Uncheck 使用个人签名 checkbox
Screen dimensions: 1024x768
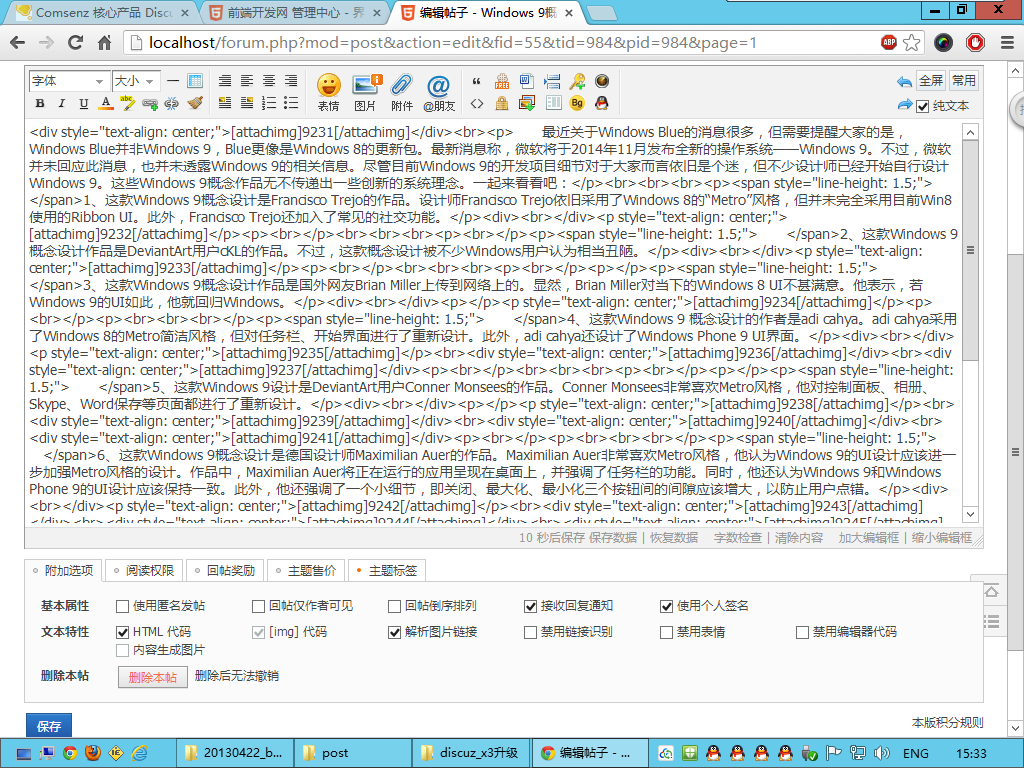(x=666, y=607)
